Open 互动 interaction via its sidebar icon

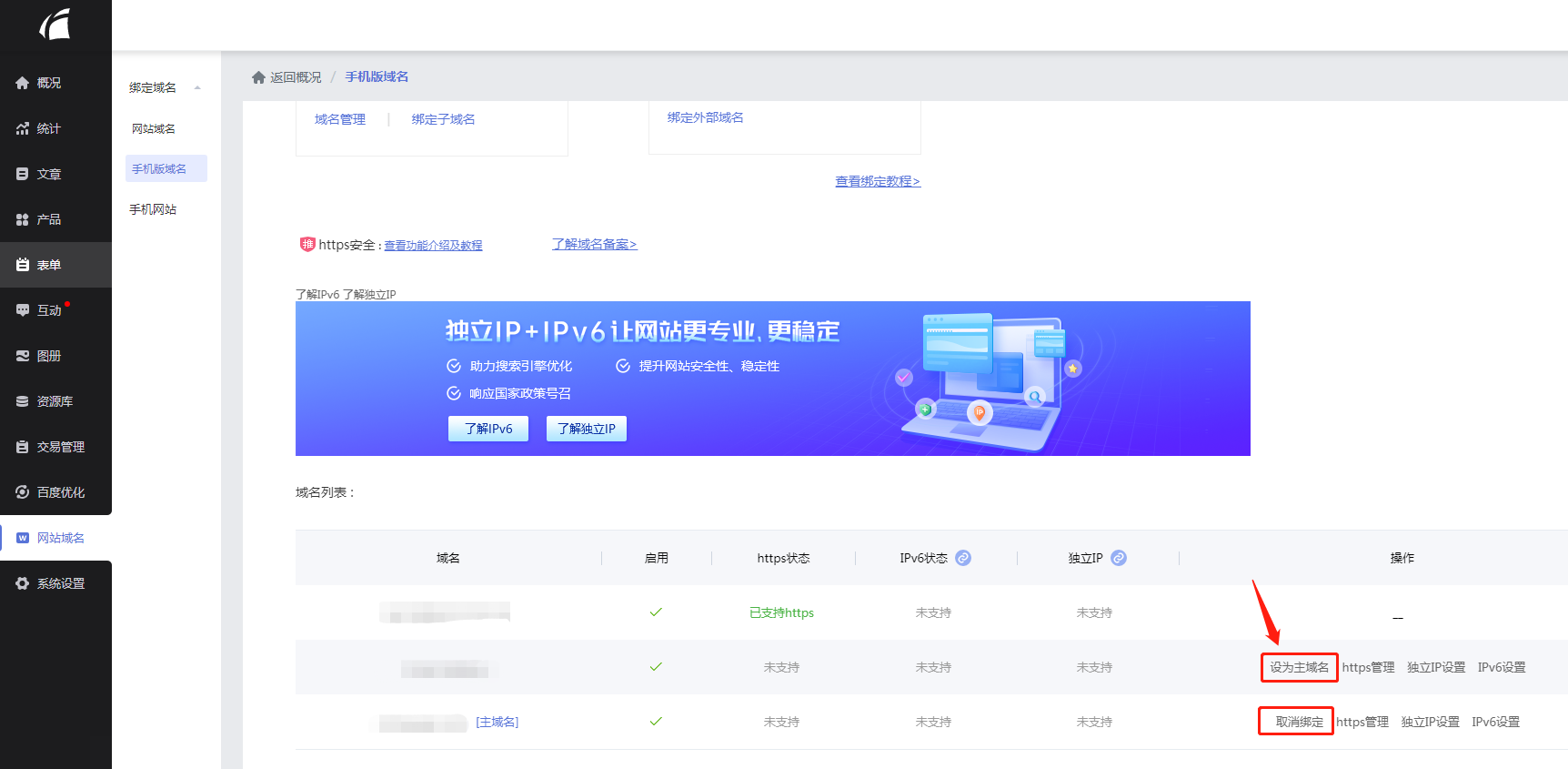coord(22,310)
